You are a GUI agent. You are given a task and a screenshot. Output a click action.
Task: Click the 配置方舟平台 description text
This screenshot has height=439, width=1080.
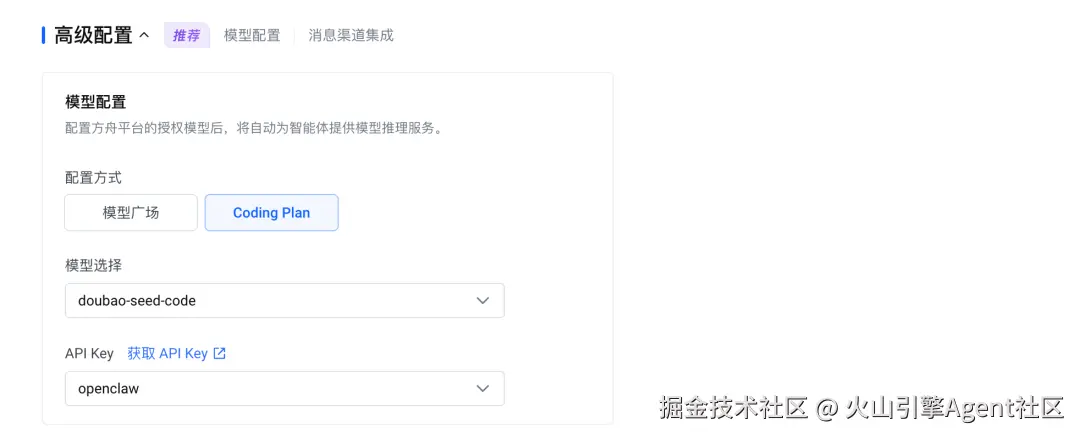[253, 128]
